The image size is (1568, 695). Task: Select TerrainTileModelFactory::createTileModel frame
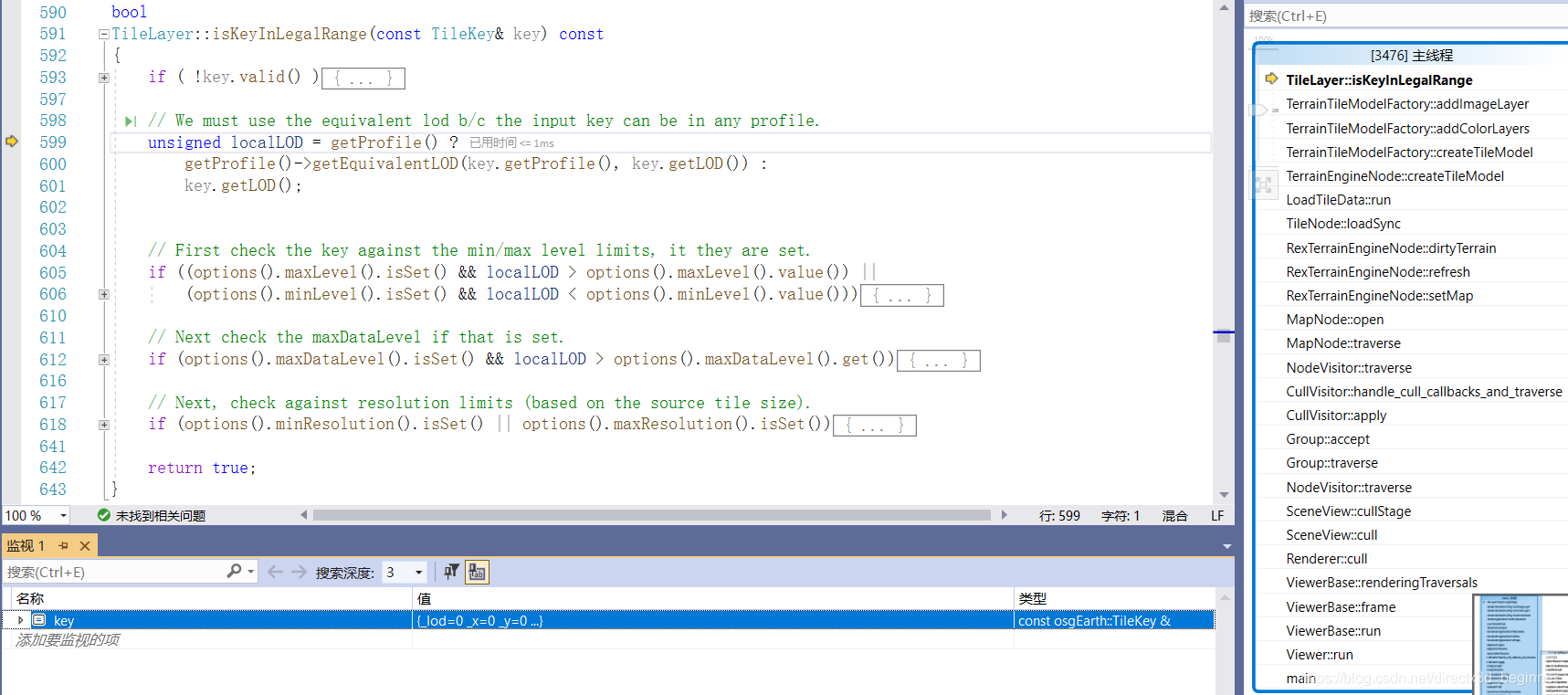click(x=1409, y=153)
